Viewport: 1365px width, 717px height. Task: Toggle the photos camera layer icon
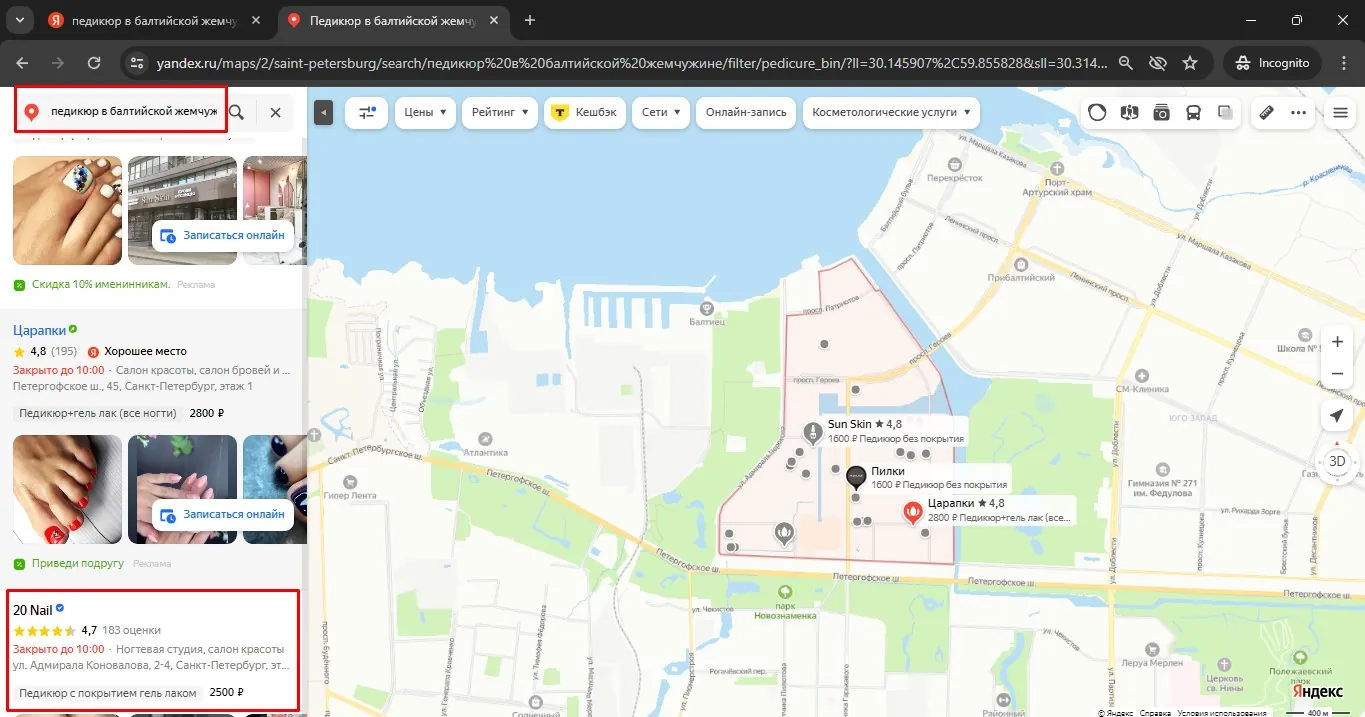coord(1161,113)
